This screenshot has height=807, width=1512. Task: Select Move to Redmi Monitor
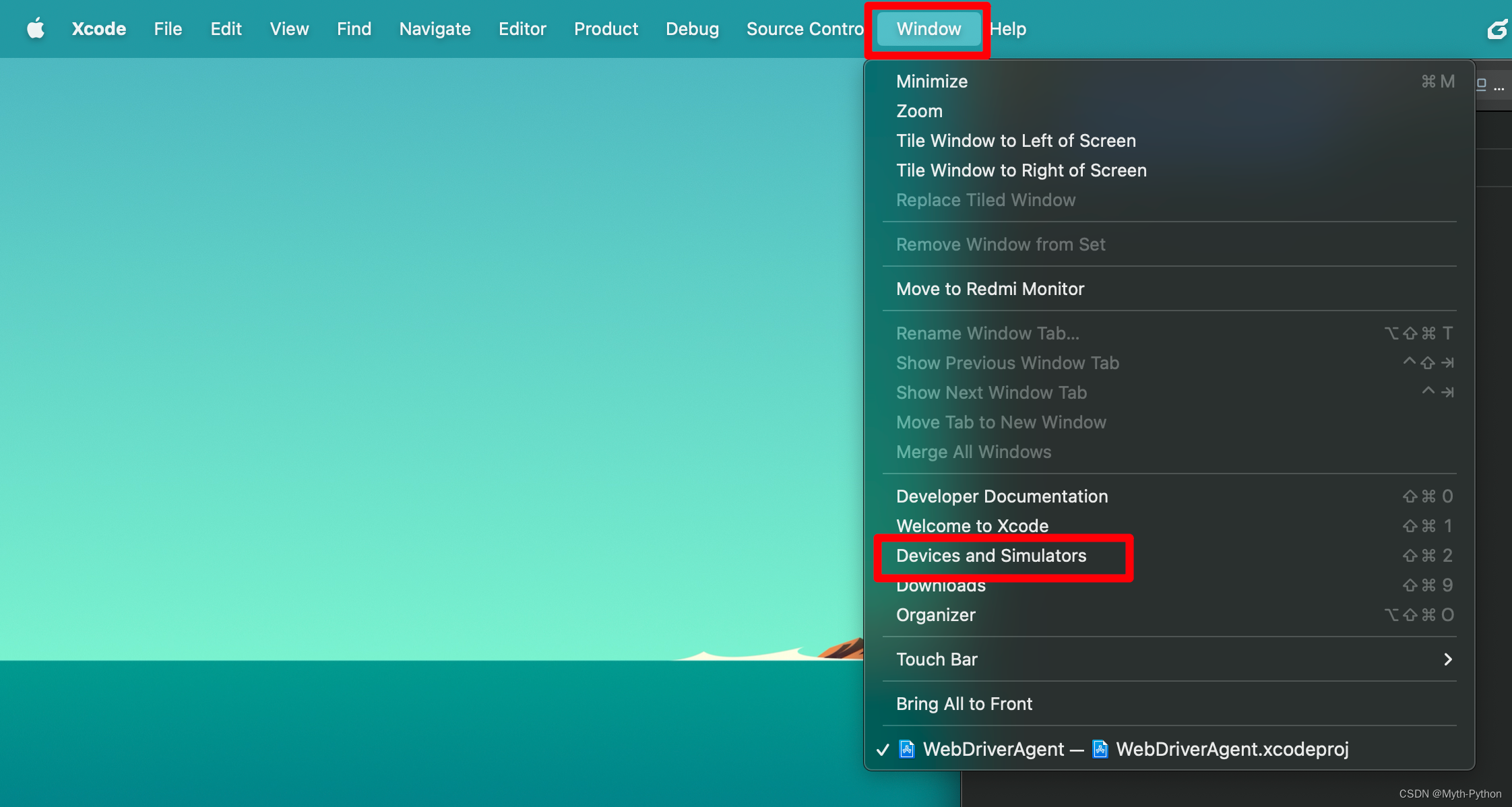pos(990,289)
